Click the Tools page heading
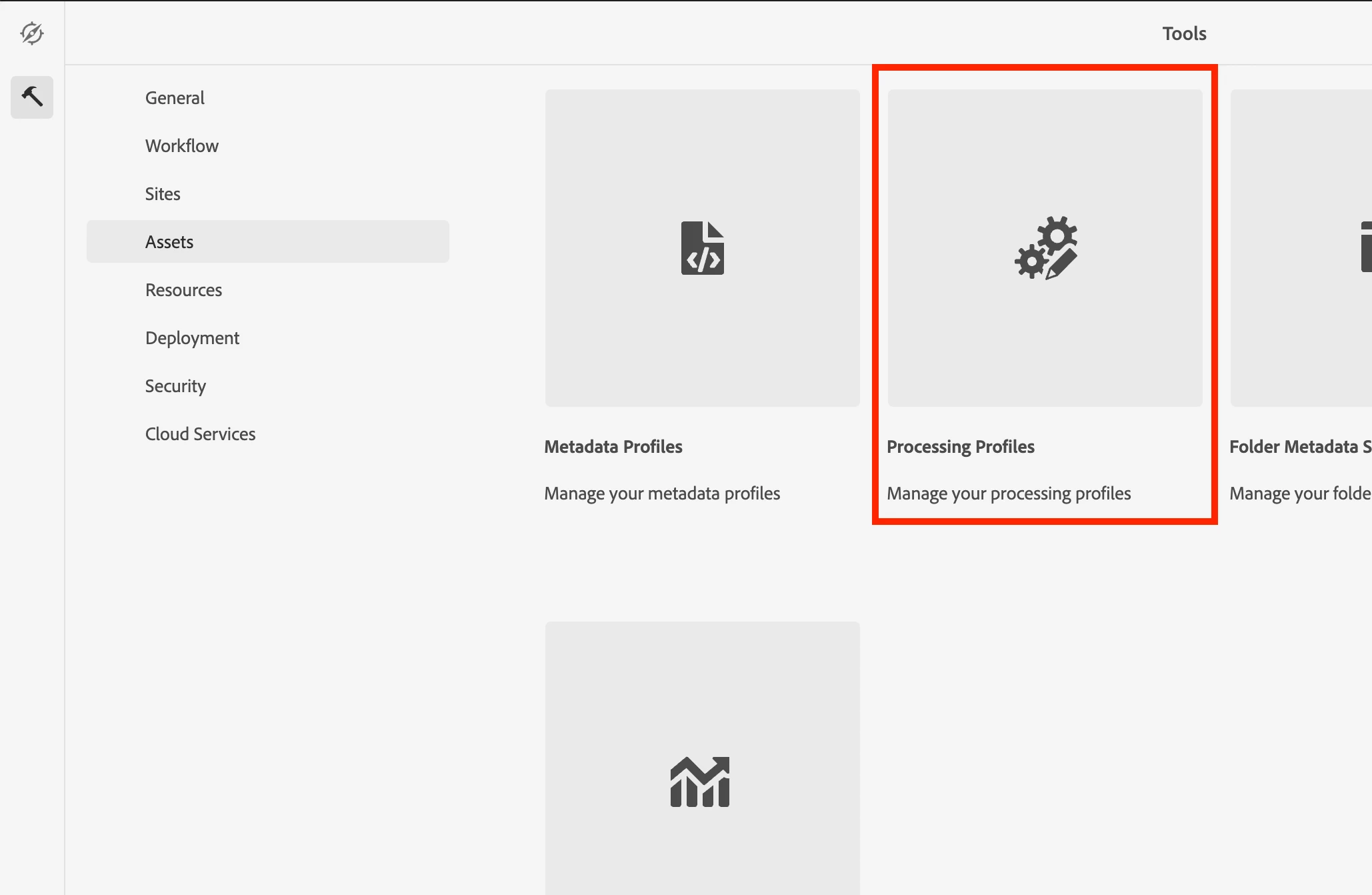The image size is (1372, 895). click(1184, 33)
